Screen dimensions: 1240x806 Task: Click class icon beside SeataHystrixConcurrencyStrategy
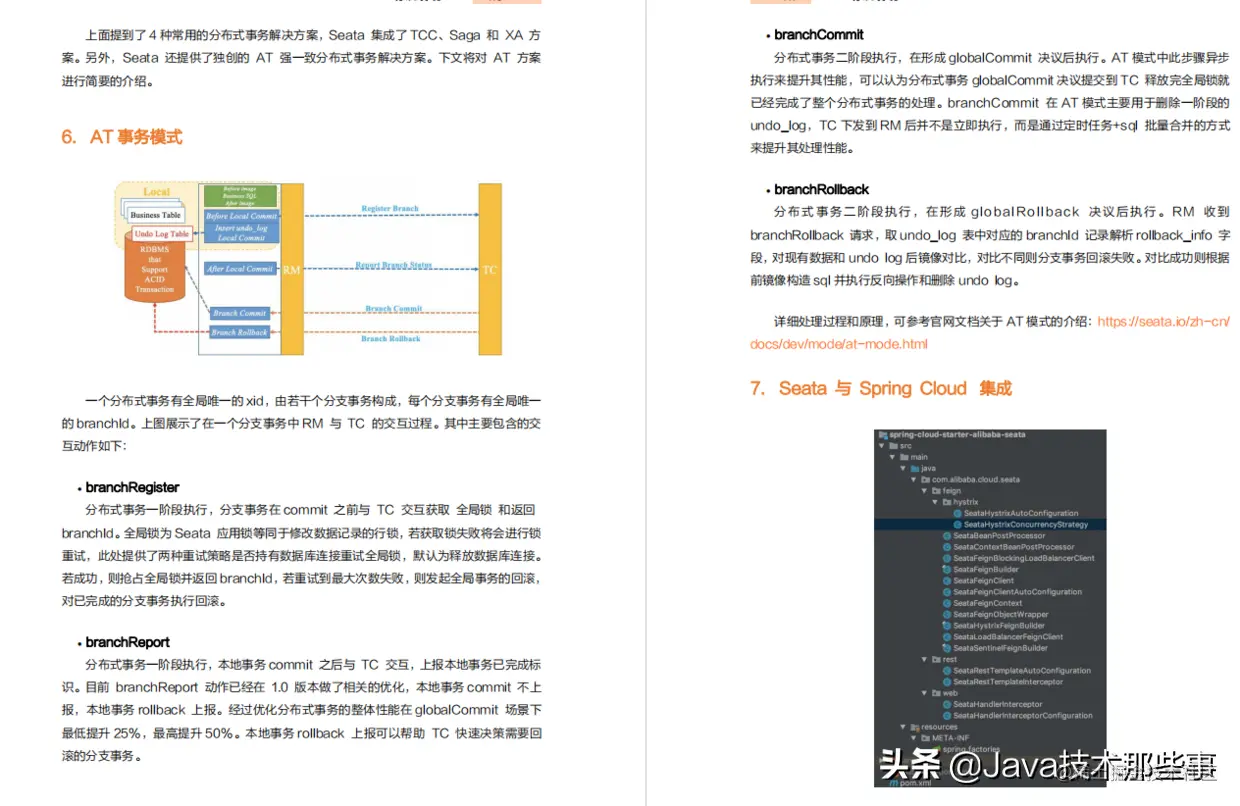click(957, 525)
